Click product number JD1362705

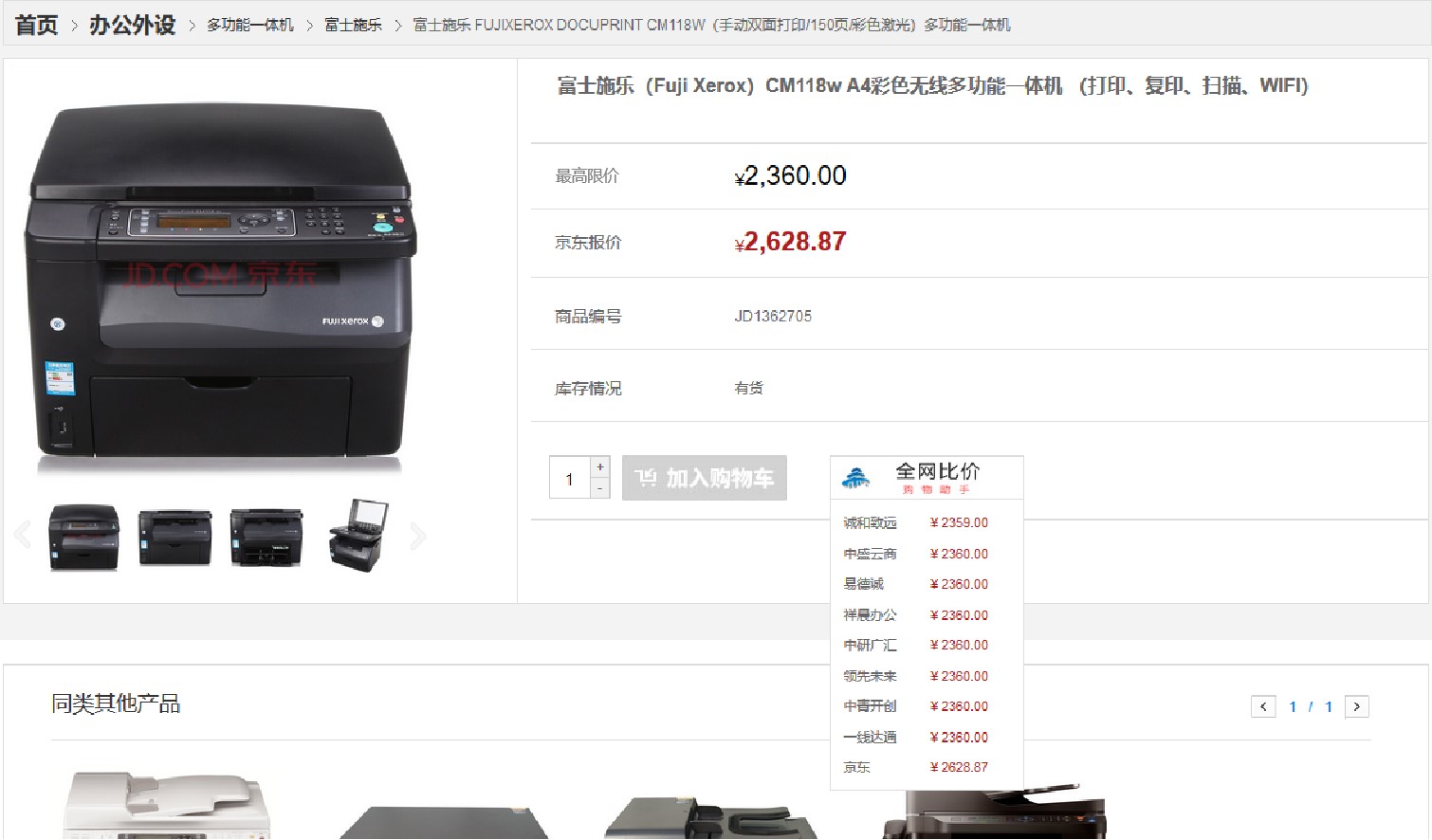(x=773, y=316)
